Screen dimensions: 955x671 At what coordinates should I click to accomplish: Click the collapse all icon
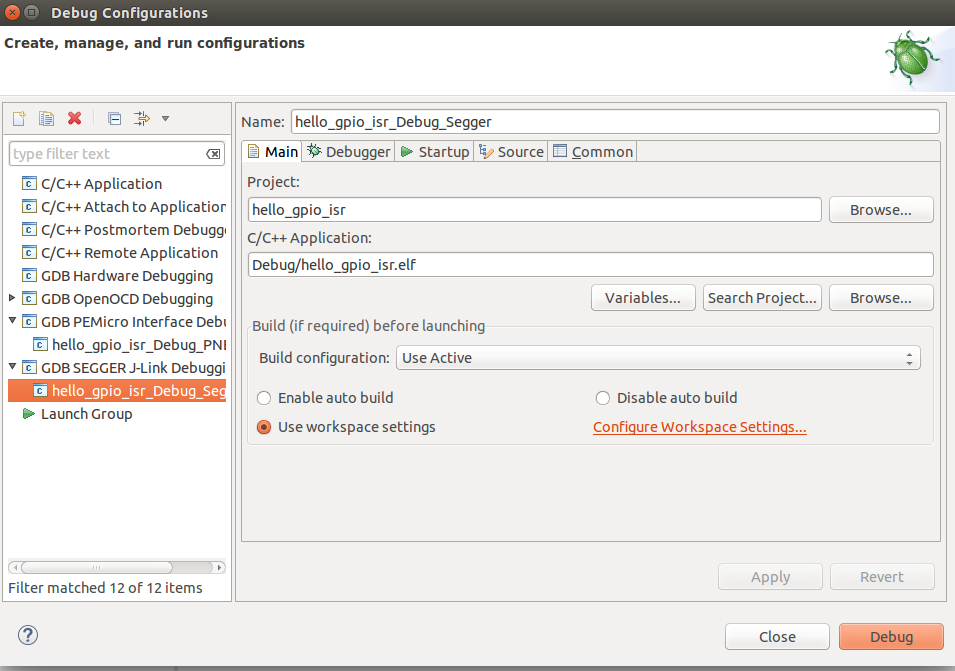point(114,118)
